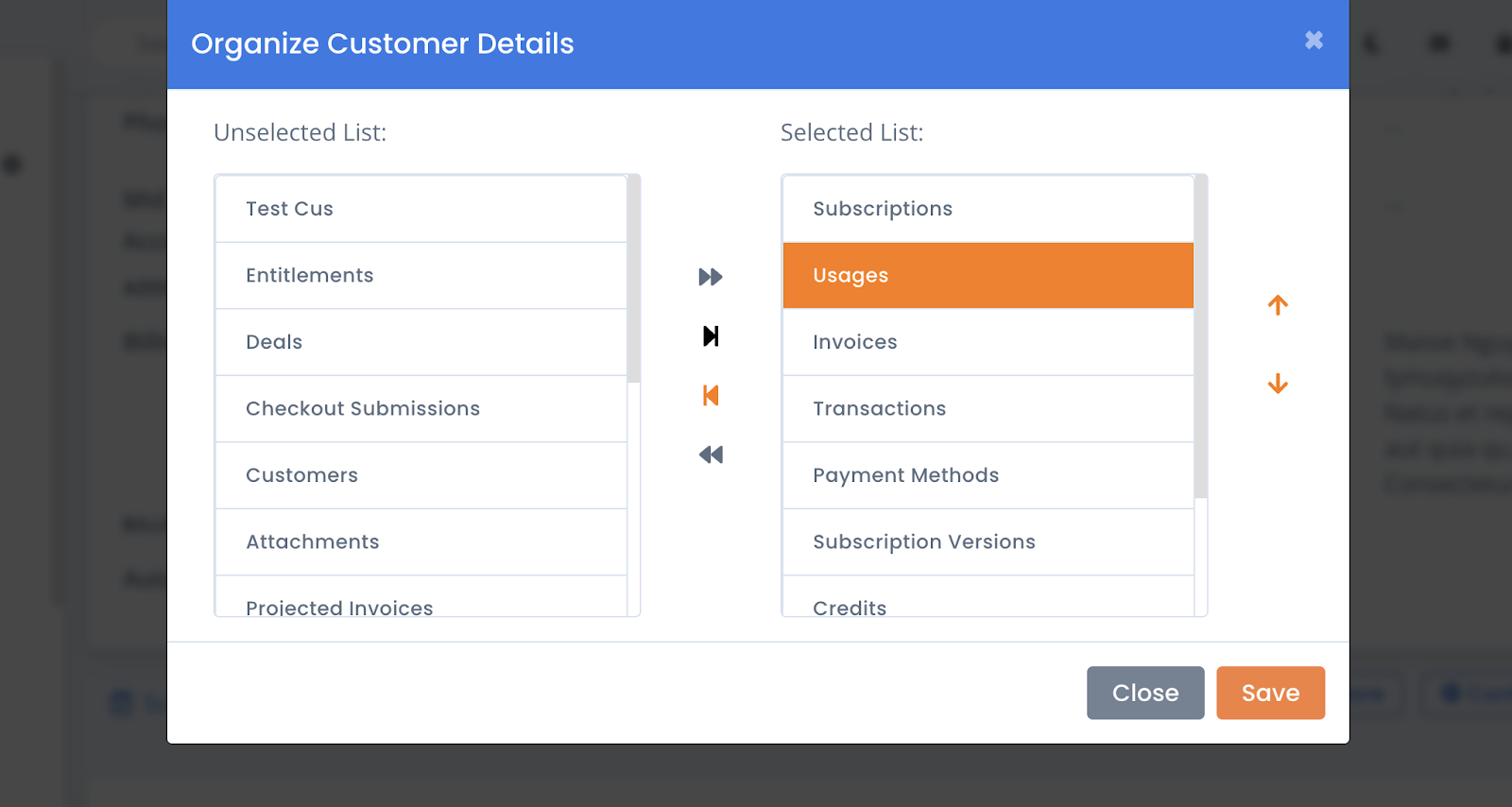Select Invoices in the selected list
Screen dimensions: 1512x807
(988, 341)
